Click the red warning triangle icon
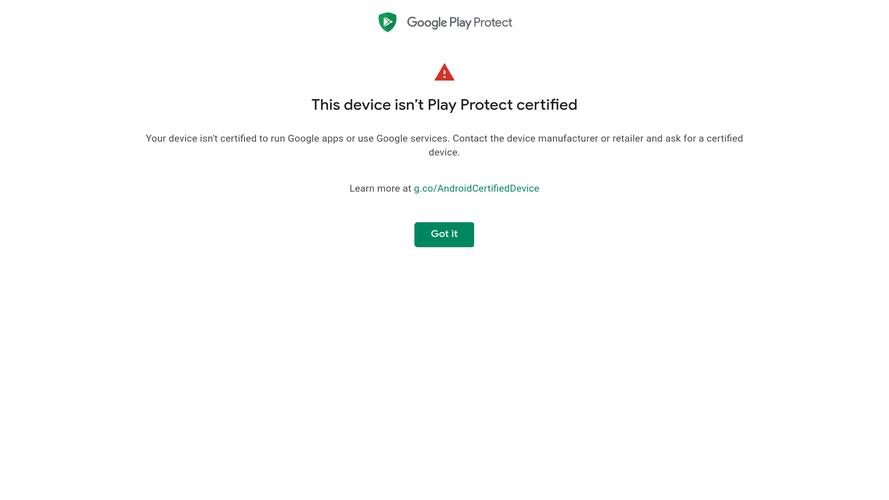889x500 pixels. pyautogui.click(x=444, y=72)
